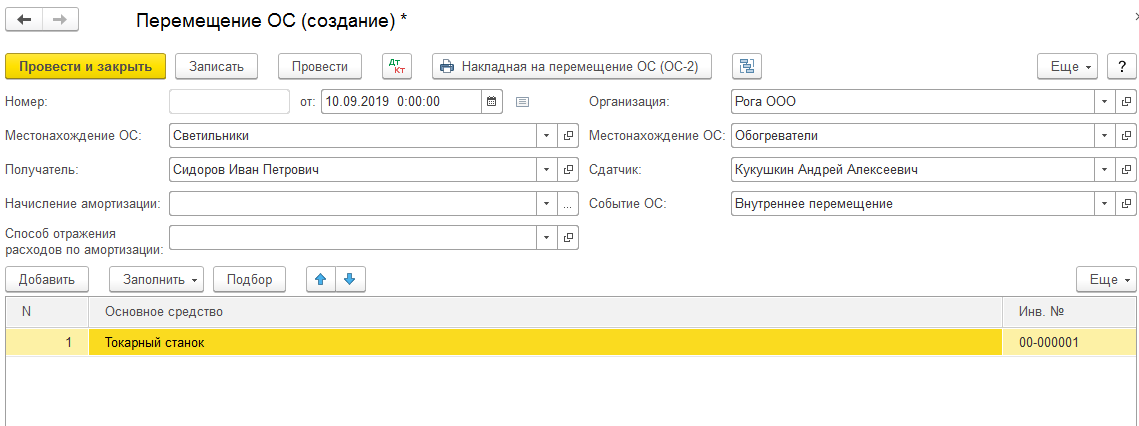Open the top Еще menu
The width and height of the screenshot is (1139, 426).
coord(1068,66)
